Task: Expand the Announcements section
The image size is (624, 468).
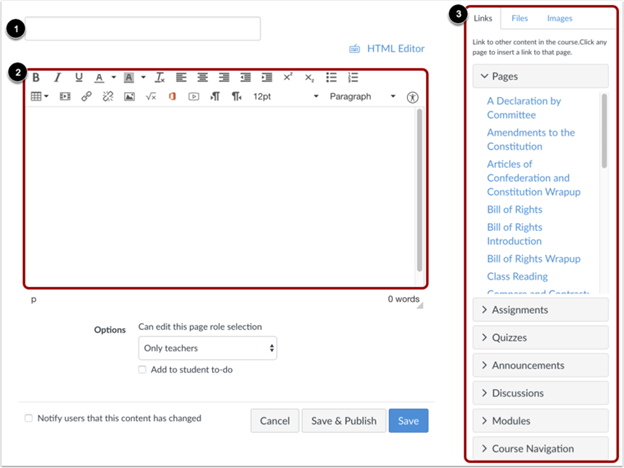Action: 540,365
